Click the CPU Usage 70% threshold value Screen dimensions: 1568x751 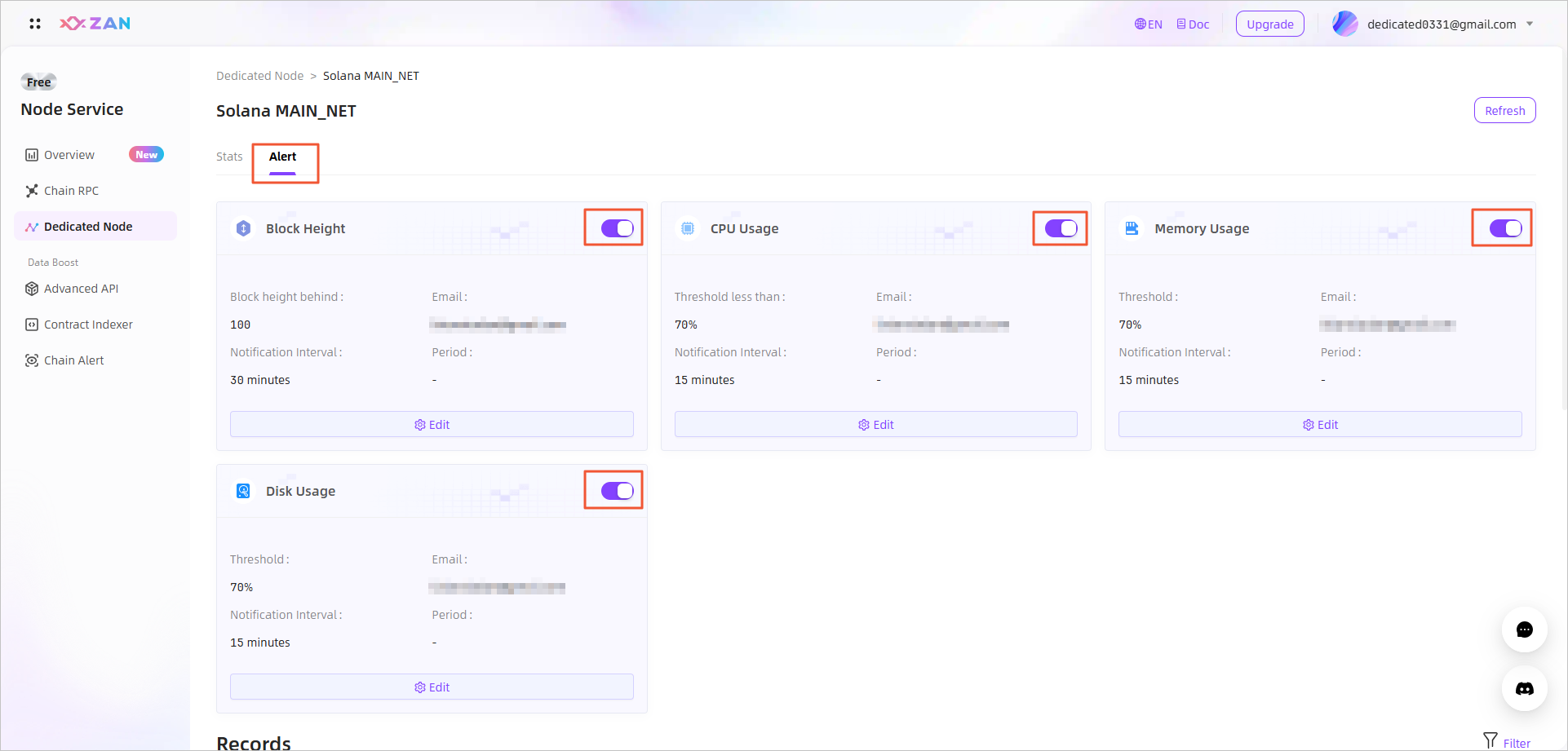685,325
